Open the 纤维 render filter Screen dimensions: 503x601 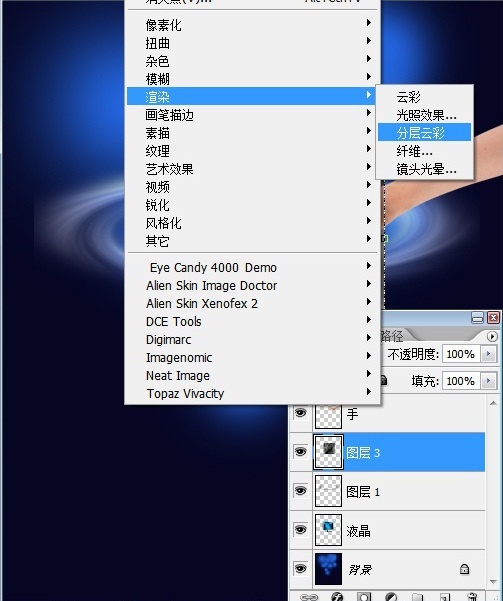point(424,151)
